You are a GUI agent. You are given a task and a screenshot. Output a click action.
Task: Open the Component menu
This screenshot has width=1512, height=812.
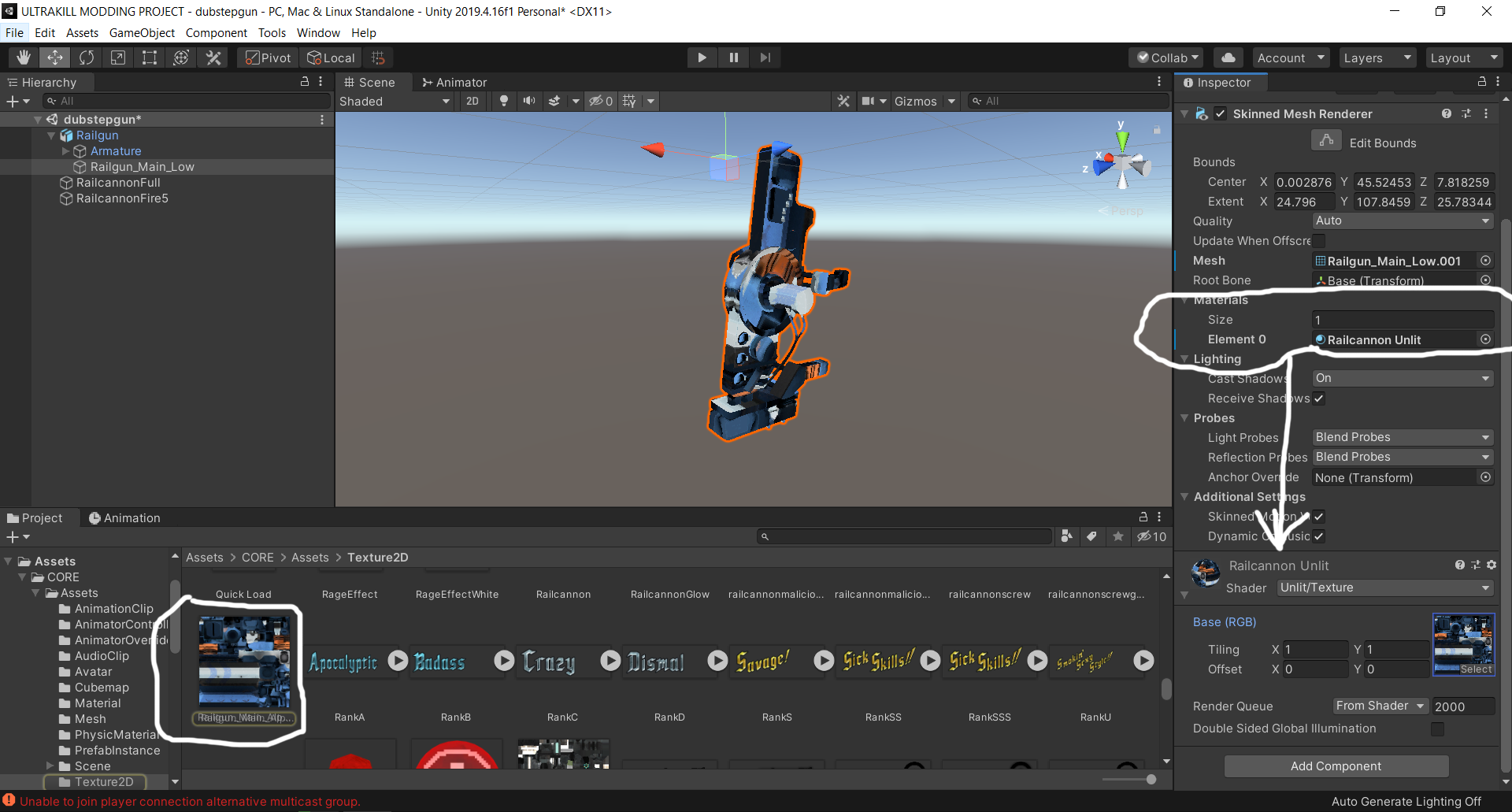click(x=217, y=32)
